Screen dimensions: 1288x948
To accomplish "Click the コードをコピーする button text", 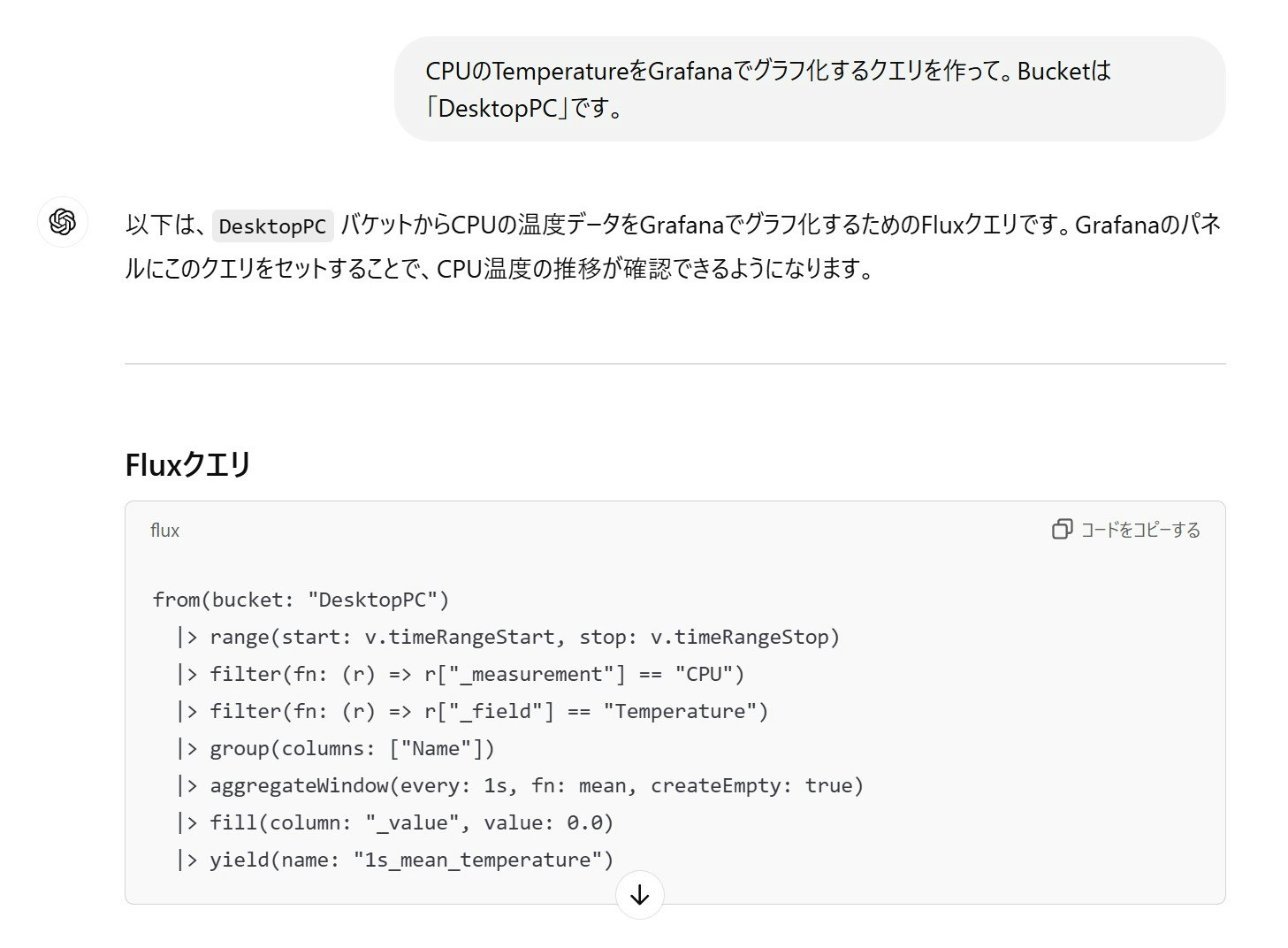I will [1140, 530].
